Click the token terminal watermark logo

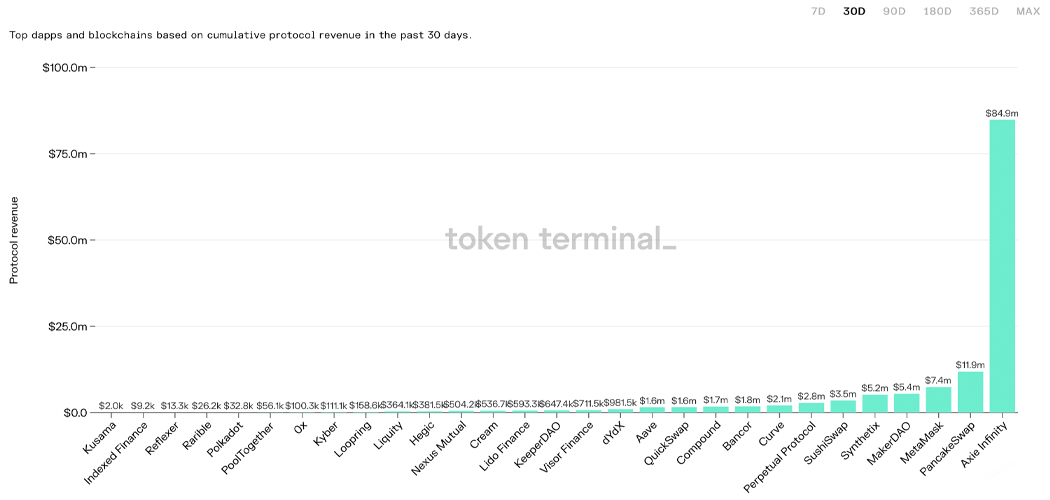560,239
